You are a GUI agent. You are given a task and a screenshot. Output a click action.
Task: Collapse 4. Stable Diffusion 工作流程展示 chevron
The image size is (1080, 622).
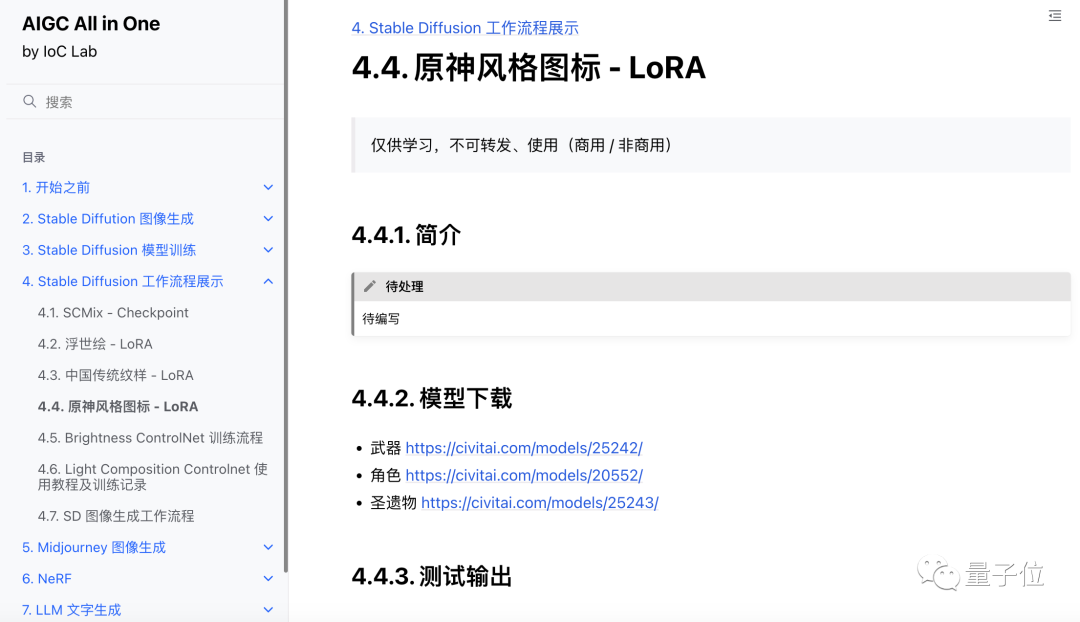[x=268, y=282]
